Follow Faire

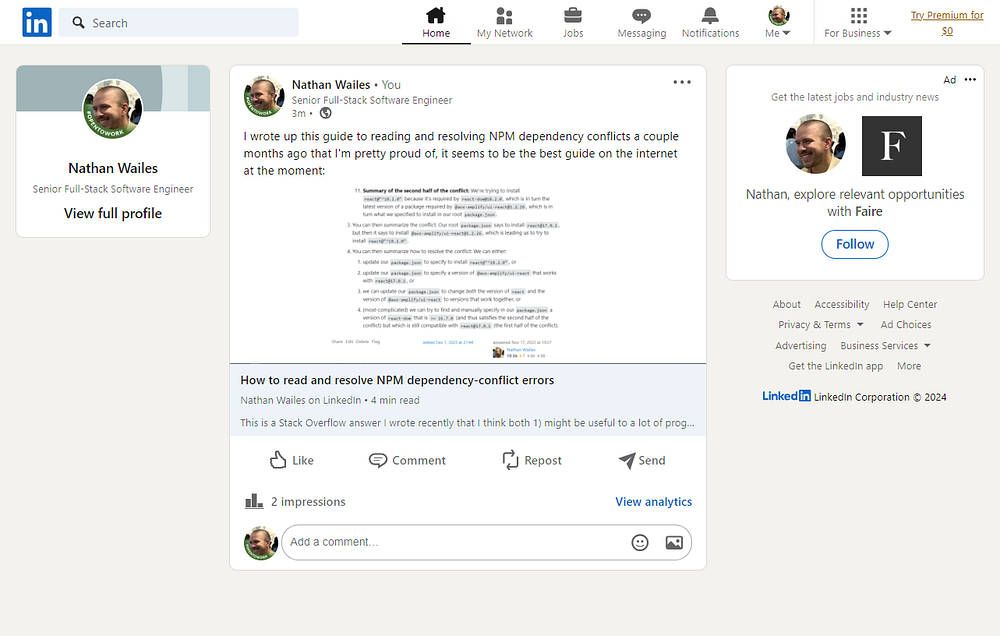[x=855, y=244]
